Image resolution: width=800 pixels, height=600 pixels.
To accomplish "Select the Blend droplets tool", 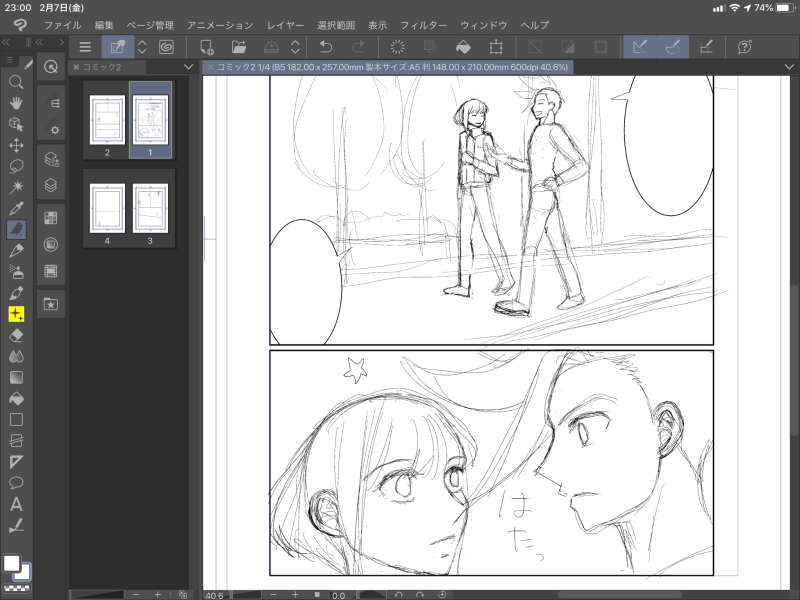I will tap(16, 356).
